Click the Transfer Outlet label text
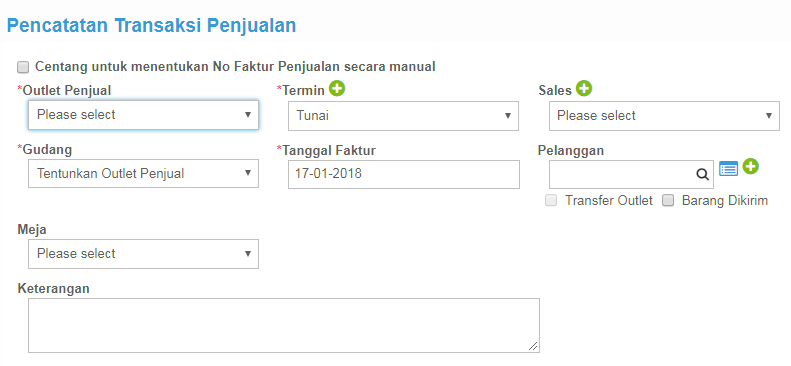 (x=608, y=201)
